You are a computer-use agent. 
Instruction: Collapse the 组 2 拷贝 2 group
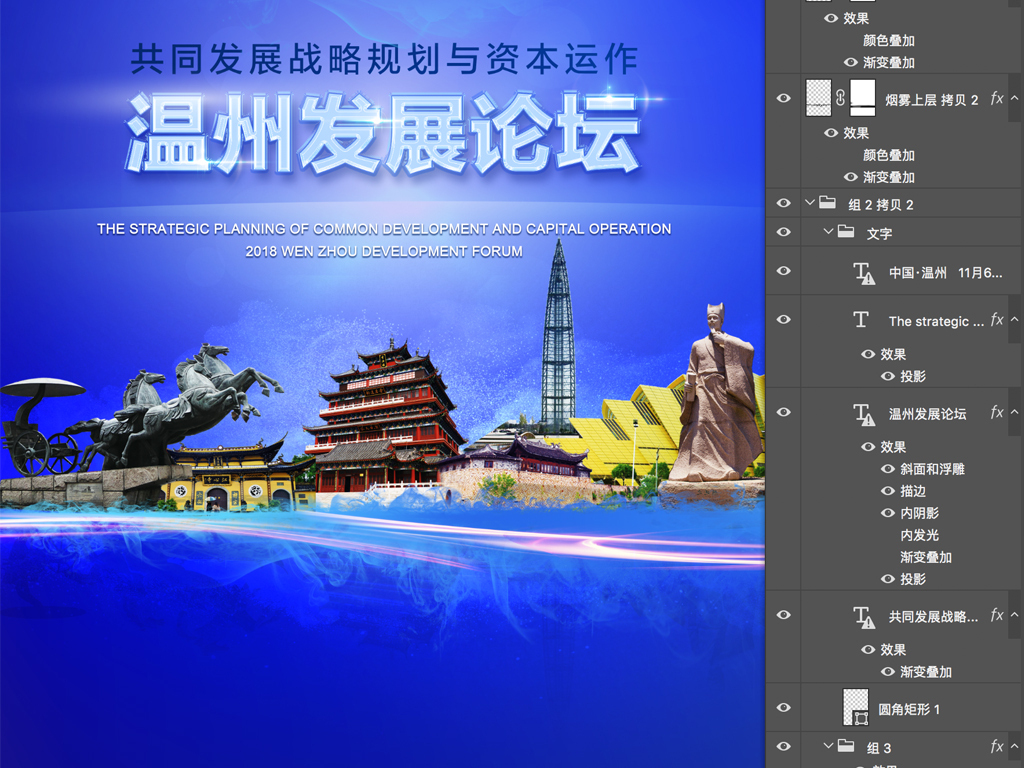click(810, 203)
